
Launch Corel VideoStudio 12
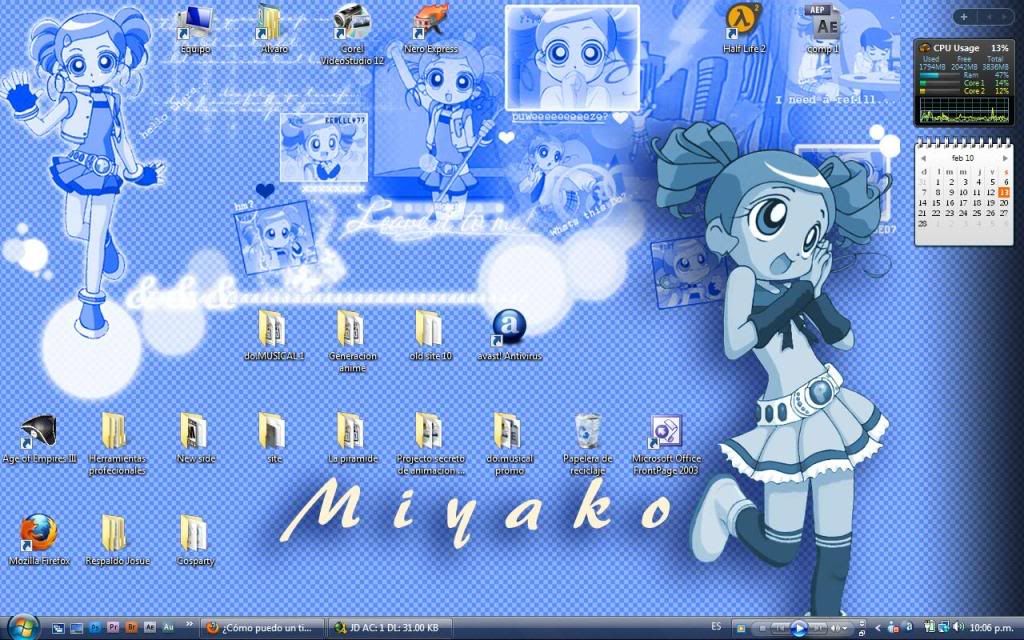[352, 34]
